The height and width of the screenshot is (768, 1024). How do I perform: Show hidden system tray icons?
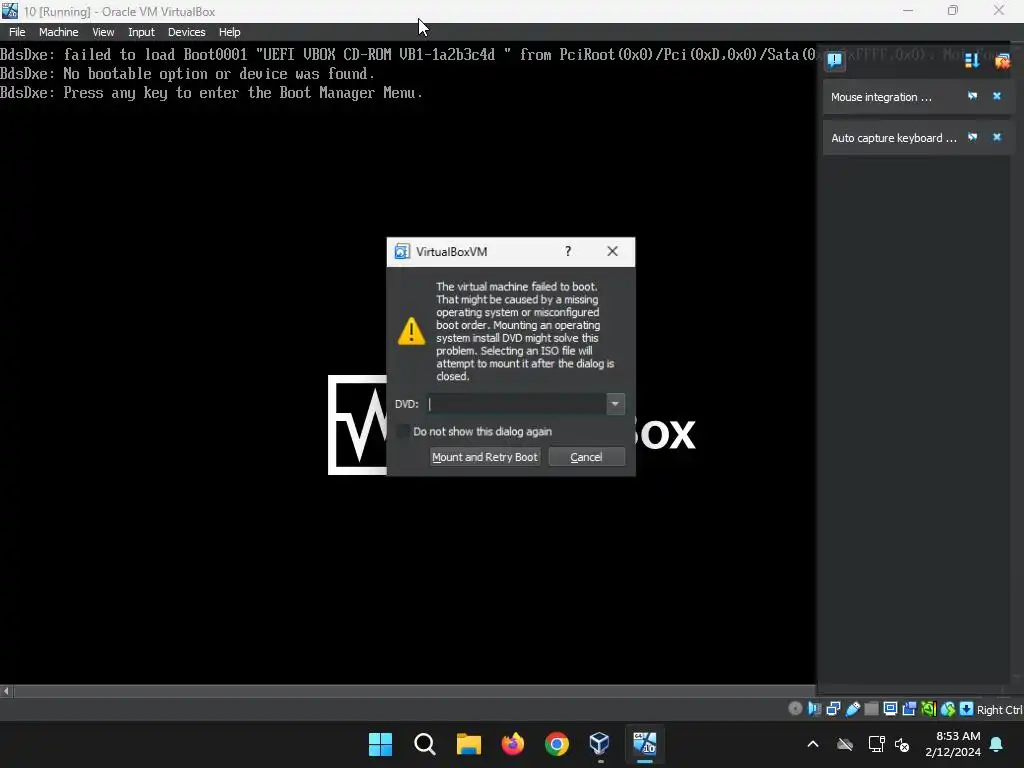point(813,744)
